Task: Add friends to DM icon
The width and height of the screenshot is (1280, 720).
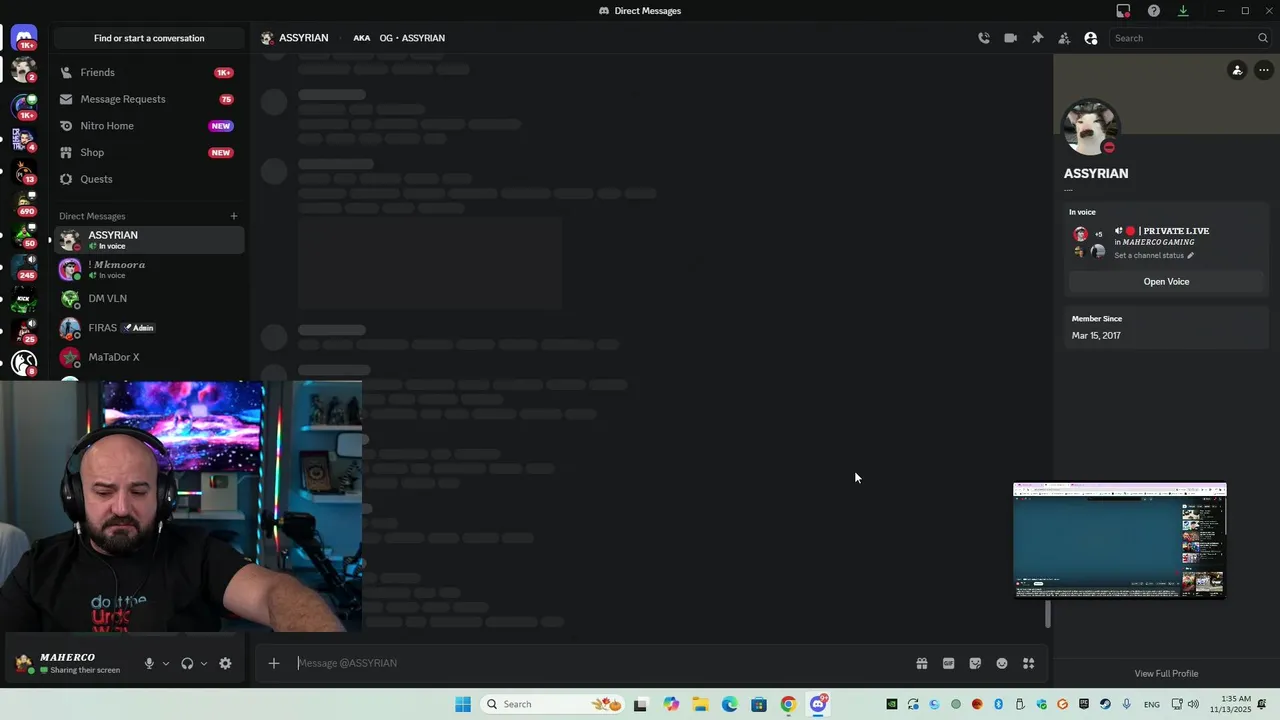Action: (1064, 38)
